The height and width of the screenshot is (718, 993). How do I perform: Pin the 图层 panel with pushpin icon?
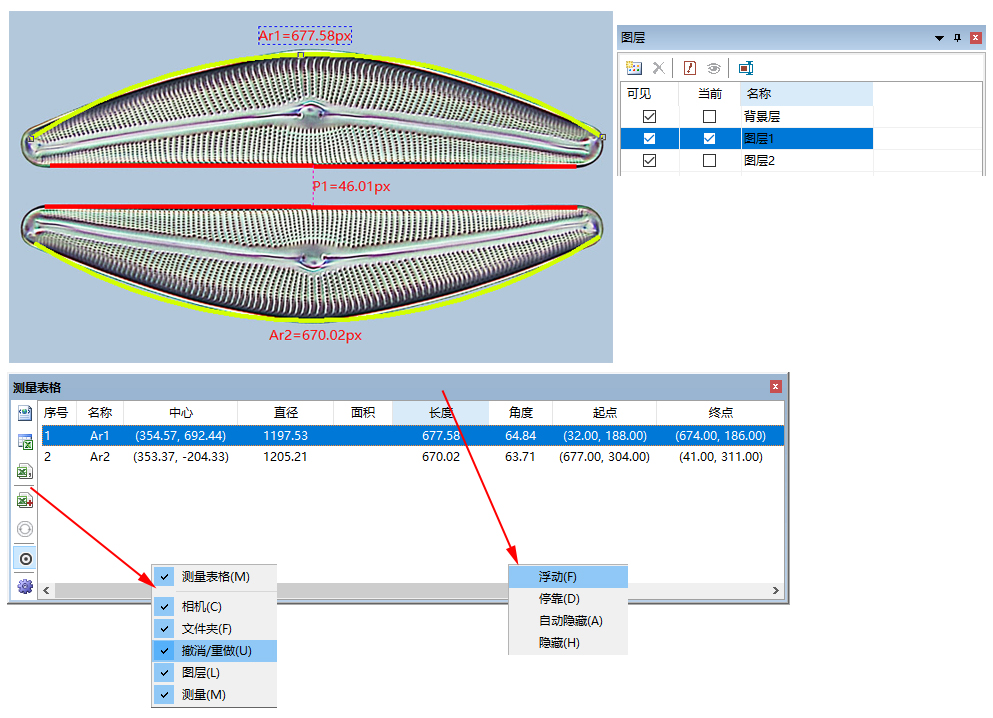[x=957, y=38]
